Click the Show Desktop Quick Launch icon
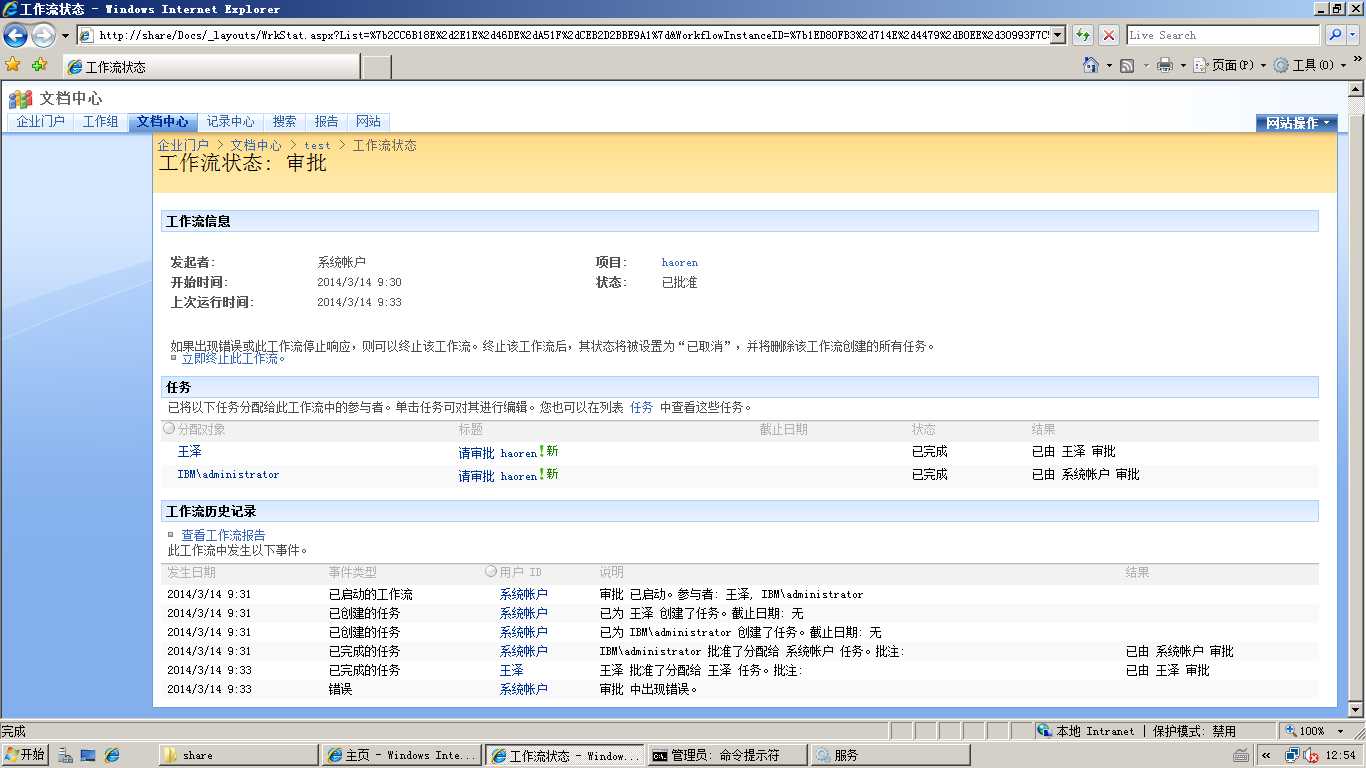1366x768 pixels. (x=88, y=755)
